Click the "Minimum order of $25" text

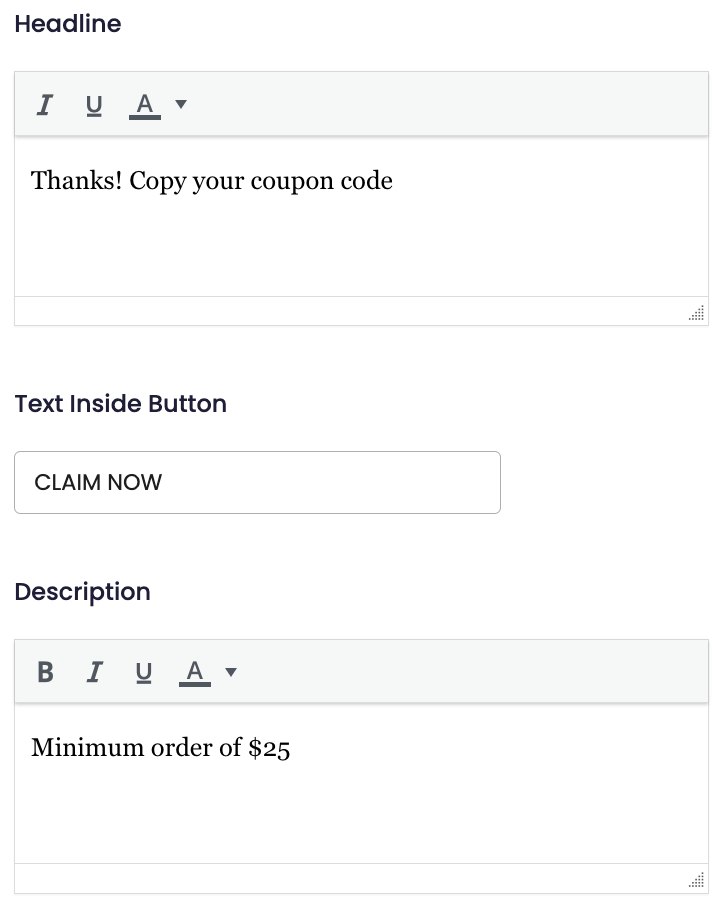tap(161, 748)
